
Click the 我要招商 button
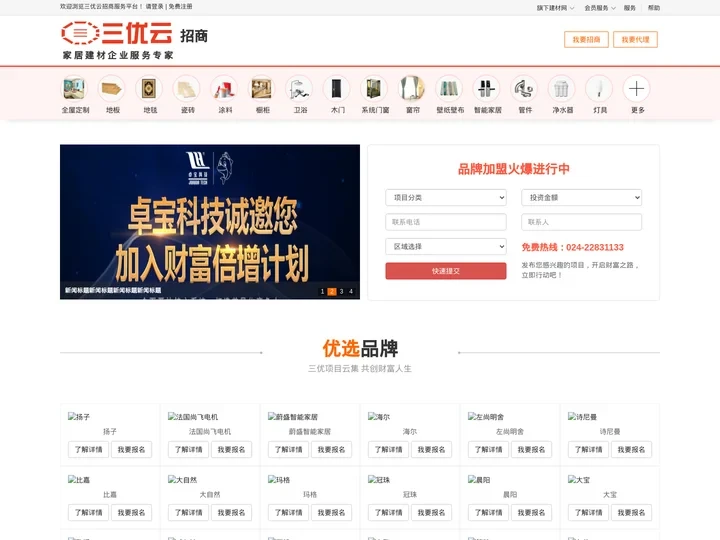coord(586,39)
